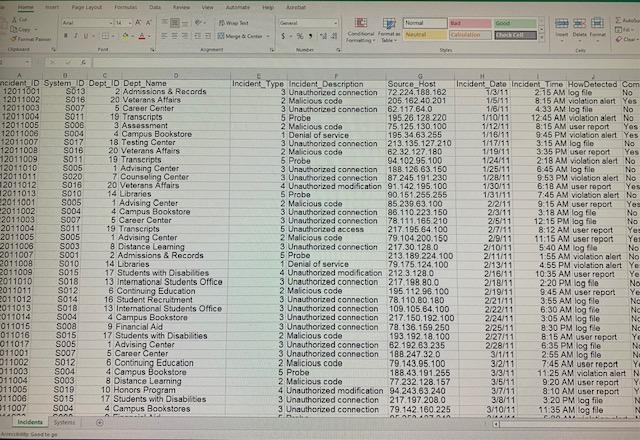Apply comma style
The width and height of the screenshot is (640, 440).
click(x=311, y=37)
